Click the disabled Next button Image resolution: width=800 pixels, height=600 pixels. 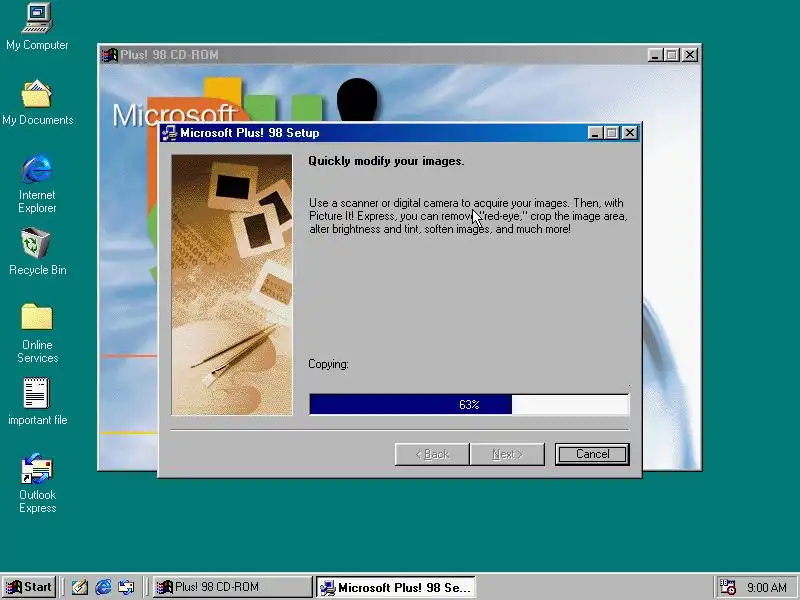click(507, 454)
